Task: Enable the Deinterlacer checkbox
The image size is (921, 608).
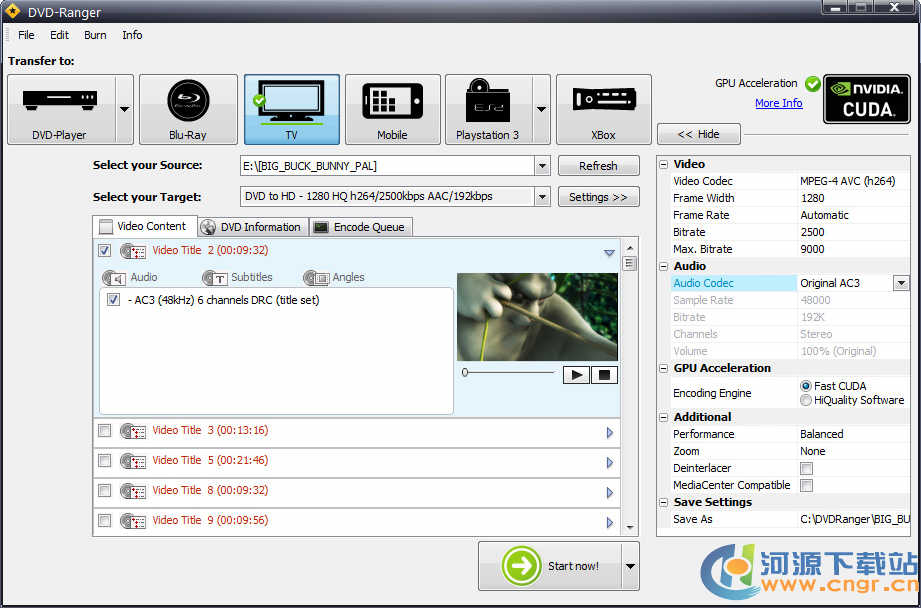Action: pyautogui.click(x=806, y=468)
